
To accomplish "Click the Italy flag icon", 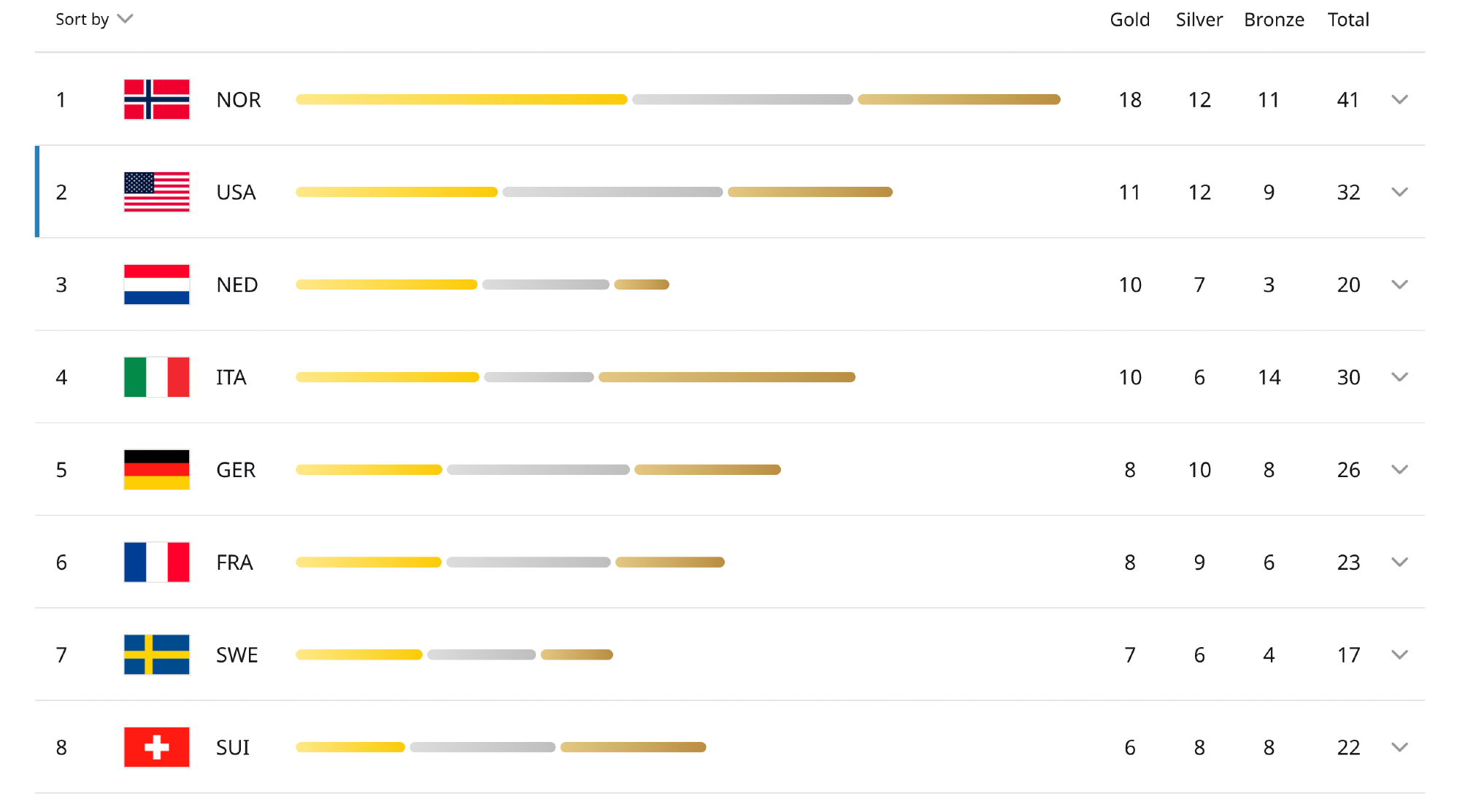I will [156, 377].
